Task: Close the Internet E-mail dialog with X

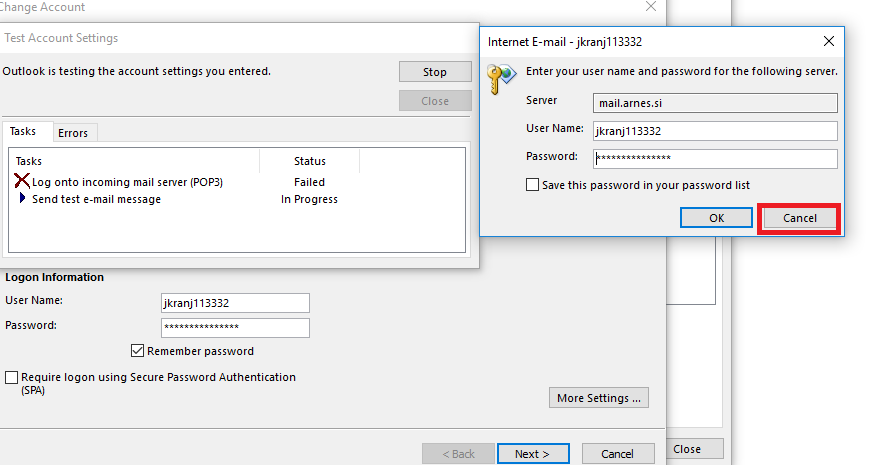Action: point(829,41)
